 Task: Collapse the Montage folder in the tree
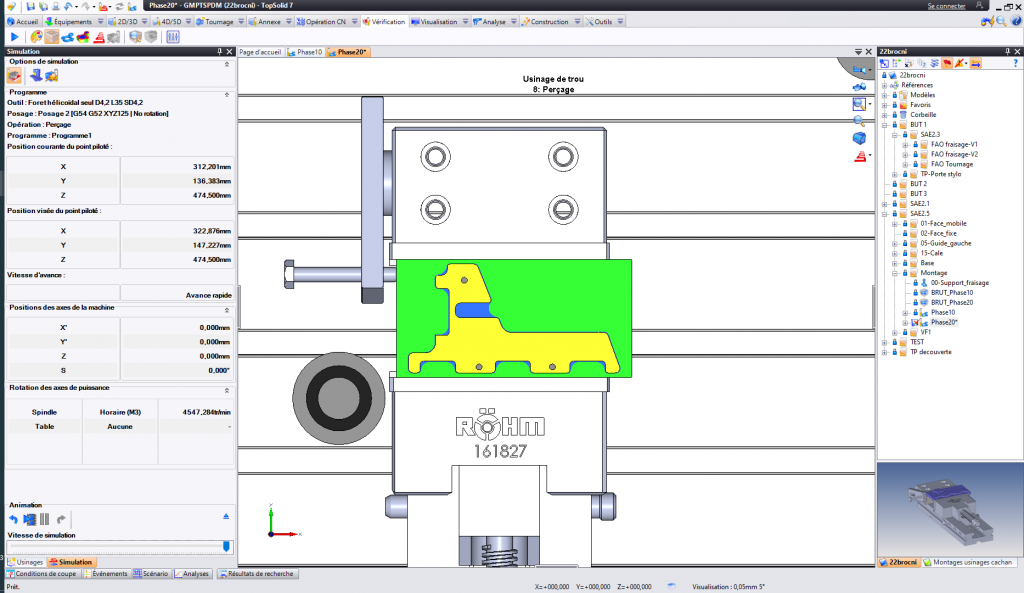pyautogui.click(x=895, y=272)
